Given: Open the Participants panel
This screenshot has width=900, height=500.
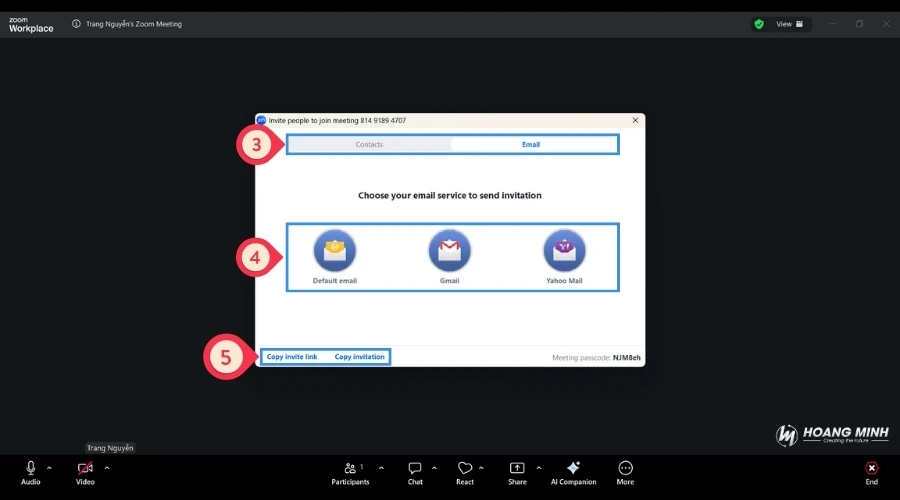Looking at the screenshot, I should click(x=350, y=468).
